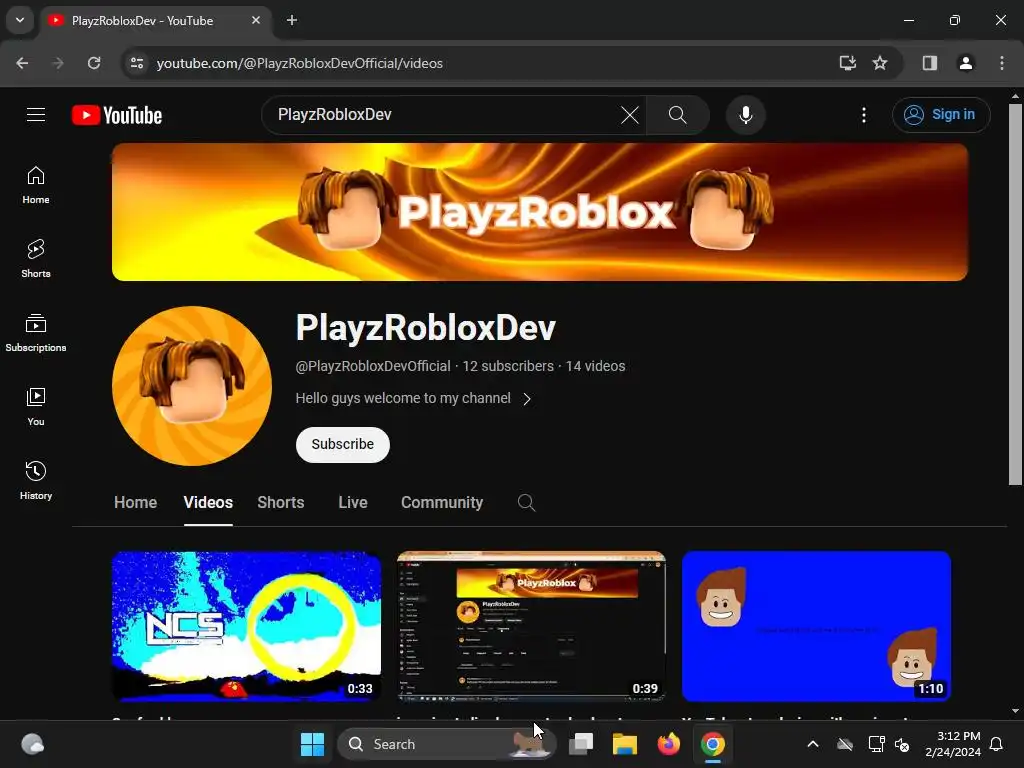Click the magnifying glass search button
This screenshot has width=1024, height=768.
pyautogui.click(x=677, y=115)
